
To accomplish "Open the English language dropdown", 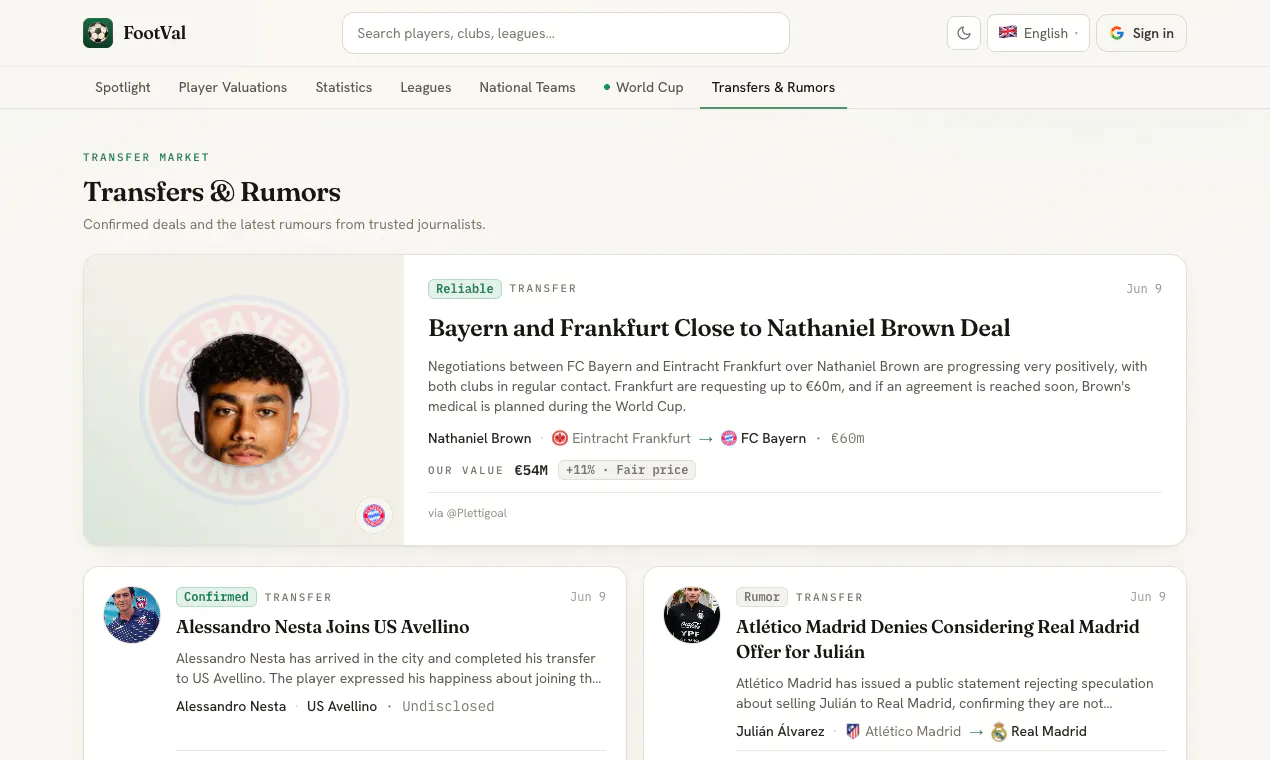I will click(1038, 33).
